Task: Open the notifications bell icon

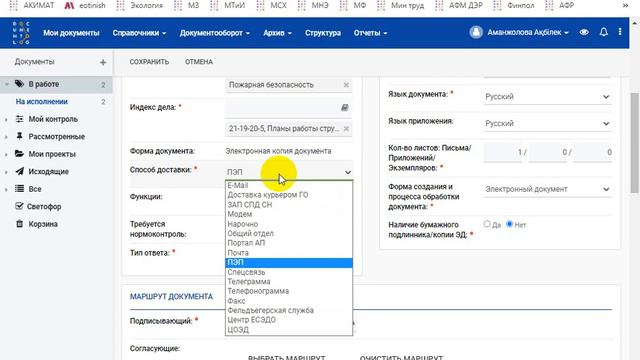Action: click(x=604, y=32)
